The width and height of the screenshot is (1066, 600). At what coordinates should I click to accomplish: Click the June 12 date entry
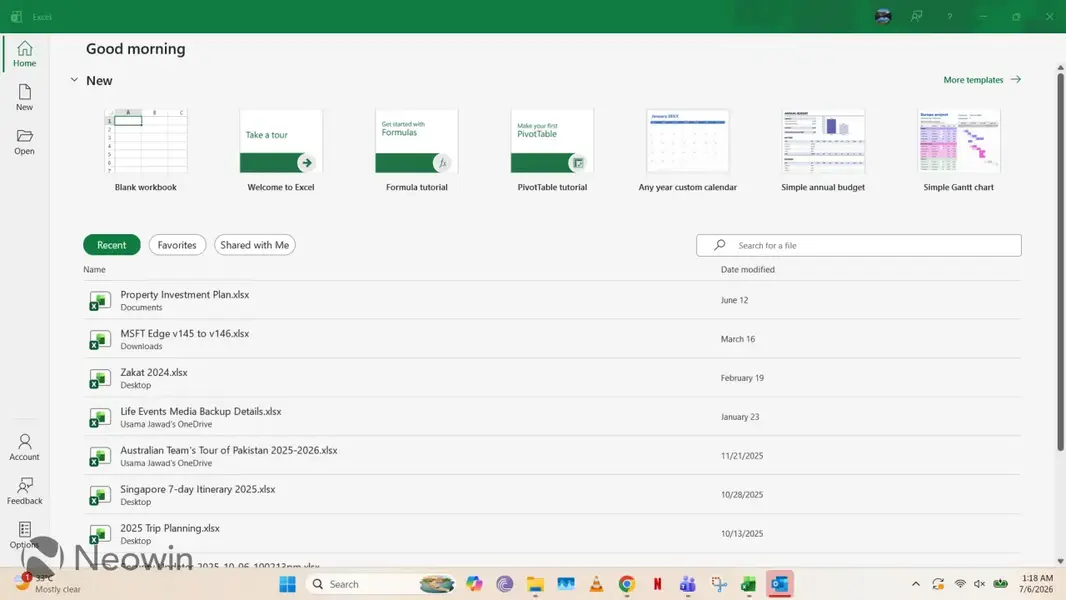click(734, 300)
